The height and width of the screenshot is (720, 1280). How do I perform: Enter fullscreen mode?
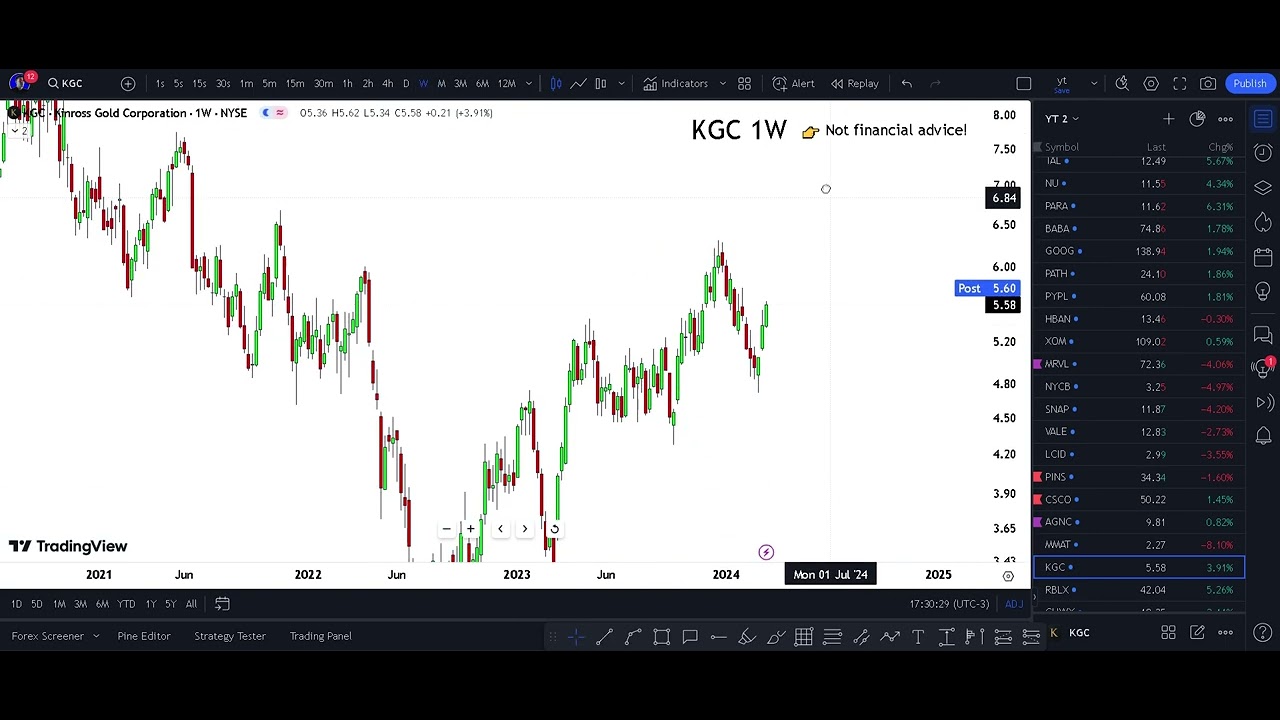1179,83
